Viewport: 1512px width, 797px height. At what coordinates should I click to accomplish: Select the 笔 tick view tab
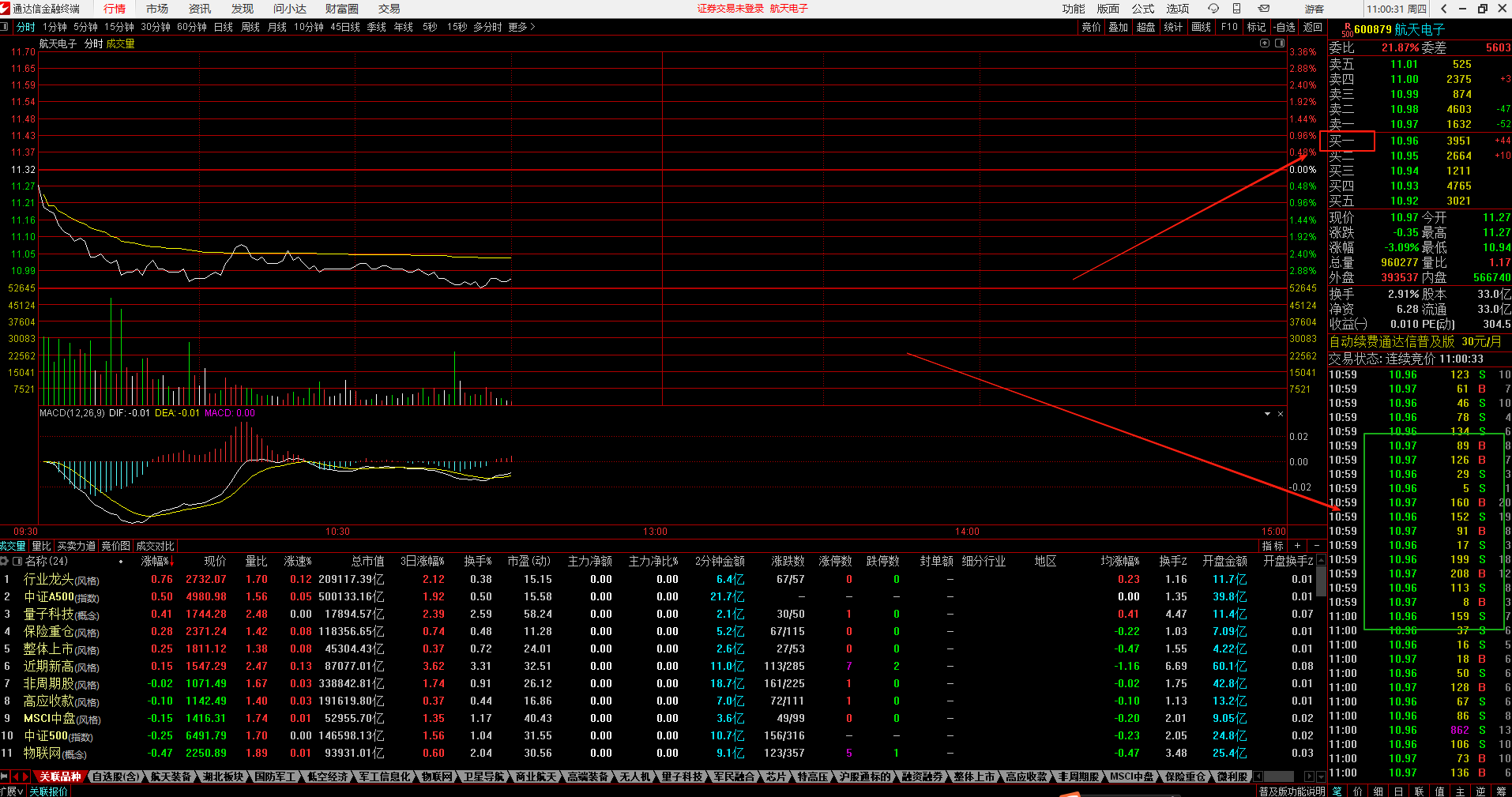coord(1337,791)
